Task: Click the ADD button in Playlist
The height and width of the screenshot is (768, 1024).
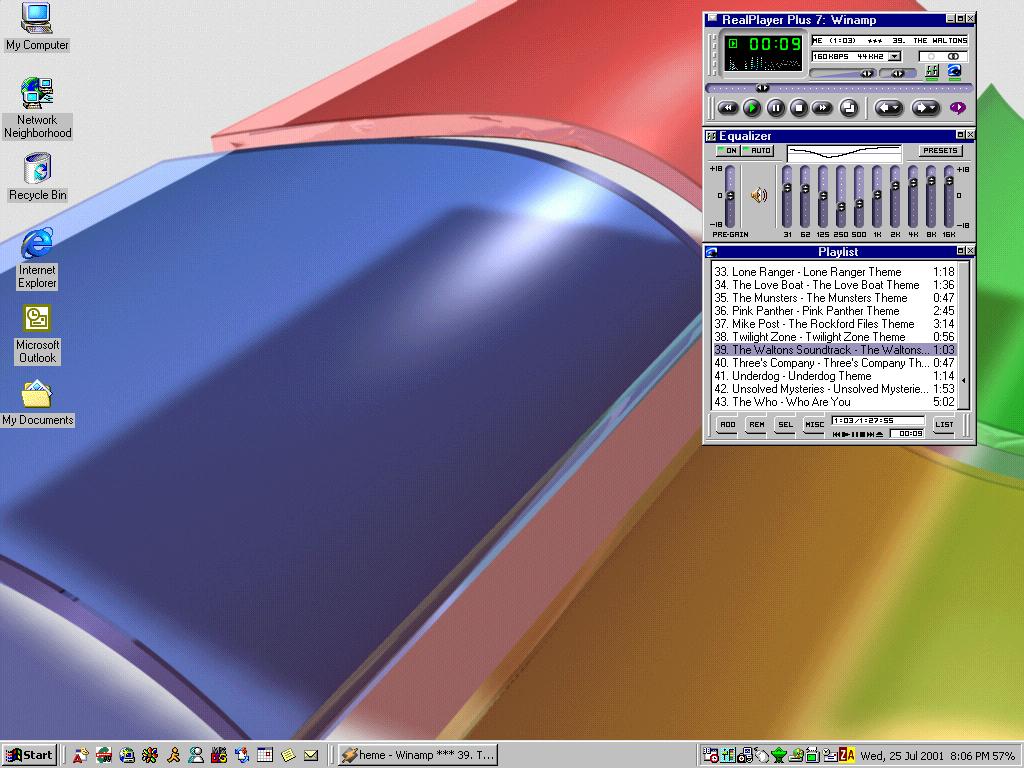Action: point(727,425)
